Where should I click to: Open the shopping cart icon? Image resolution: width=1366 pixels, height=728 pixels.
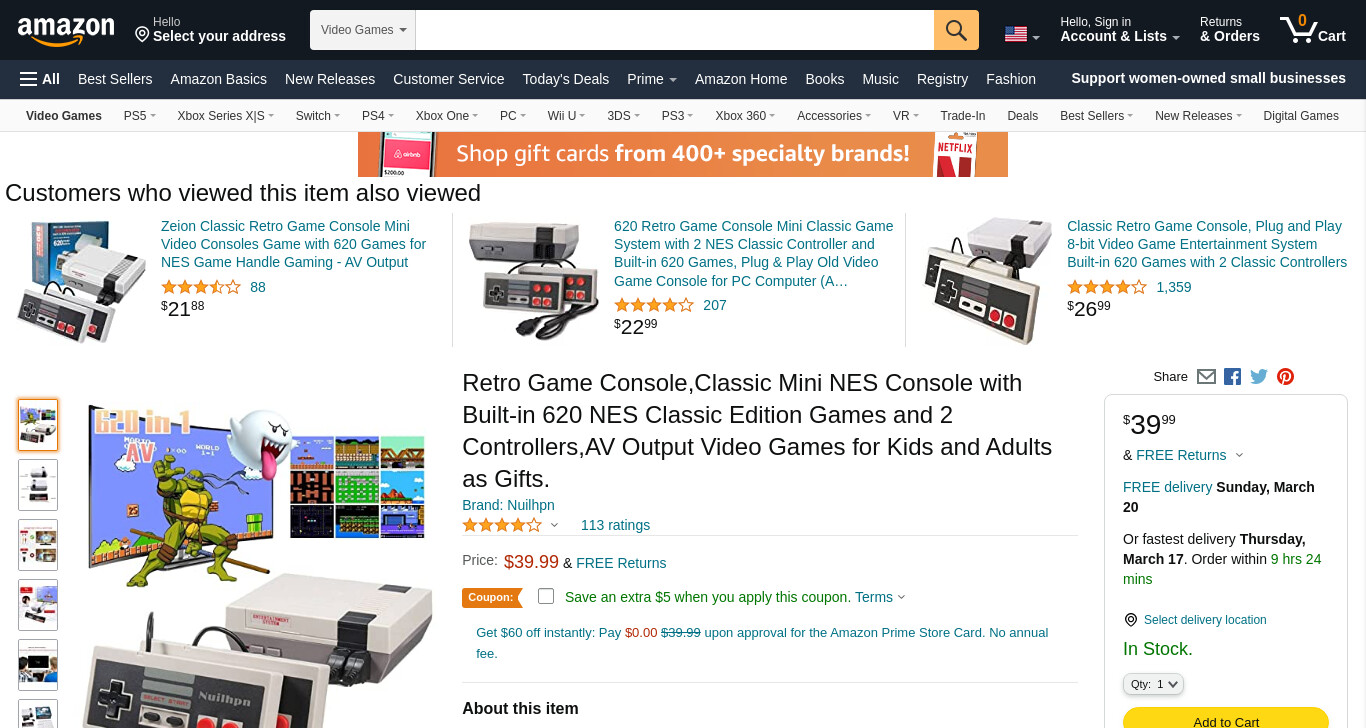1312,29
